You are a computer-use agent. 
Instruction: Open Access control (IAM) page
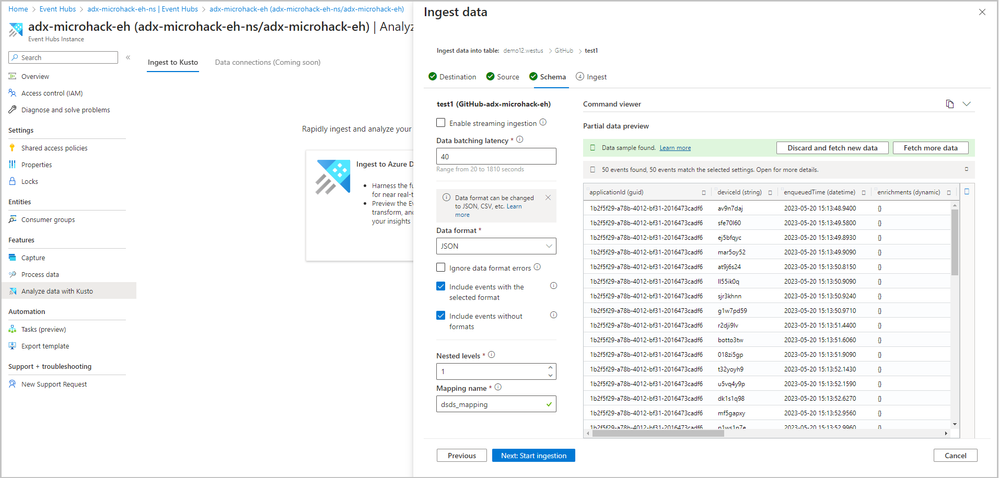[52, 93]
